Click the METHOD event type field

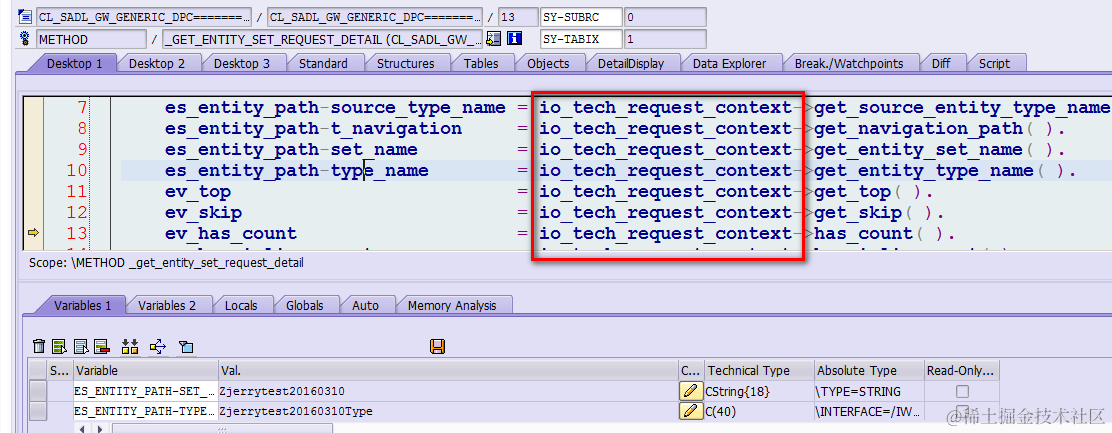tap(91, 39)
